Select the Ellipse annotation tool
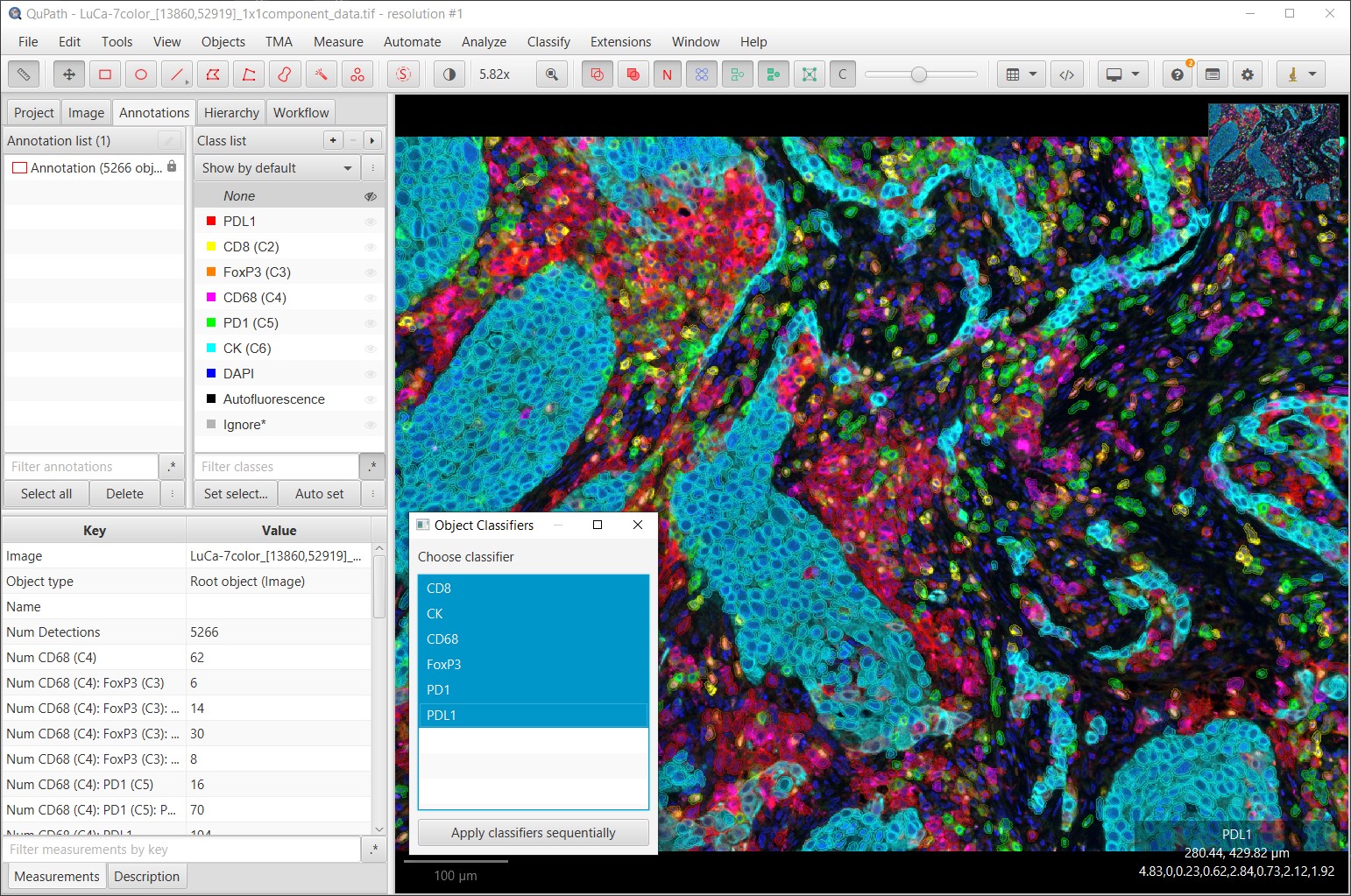The height and width of the screenshot is (896, 1351). (141, 74)
